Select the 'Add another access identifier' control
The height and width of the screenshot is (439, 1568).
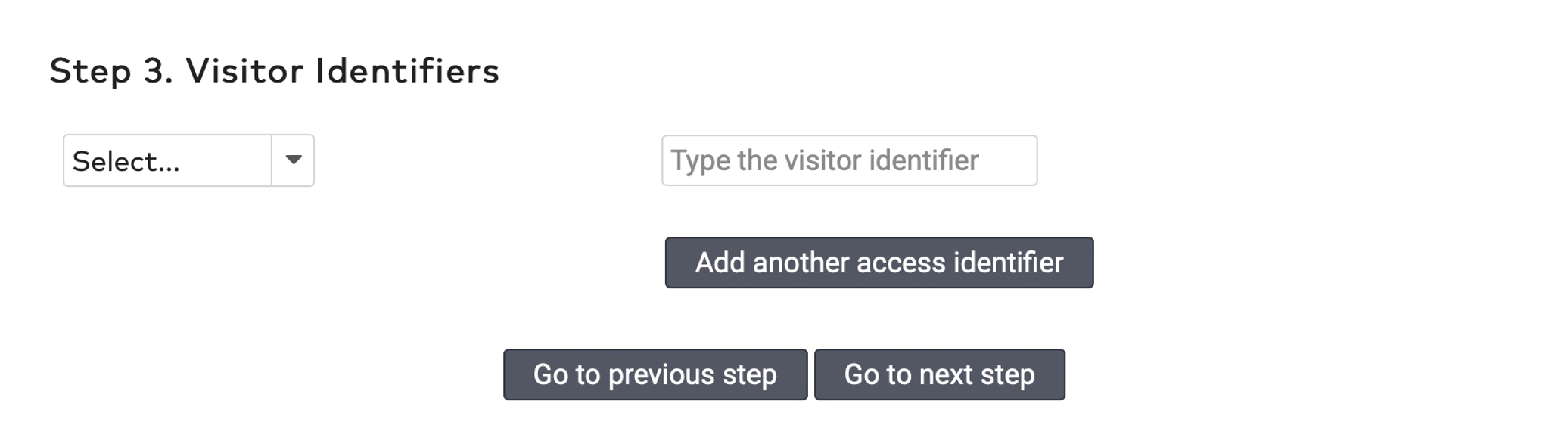click(879, 263)
